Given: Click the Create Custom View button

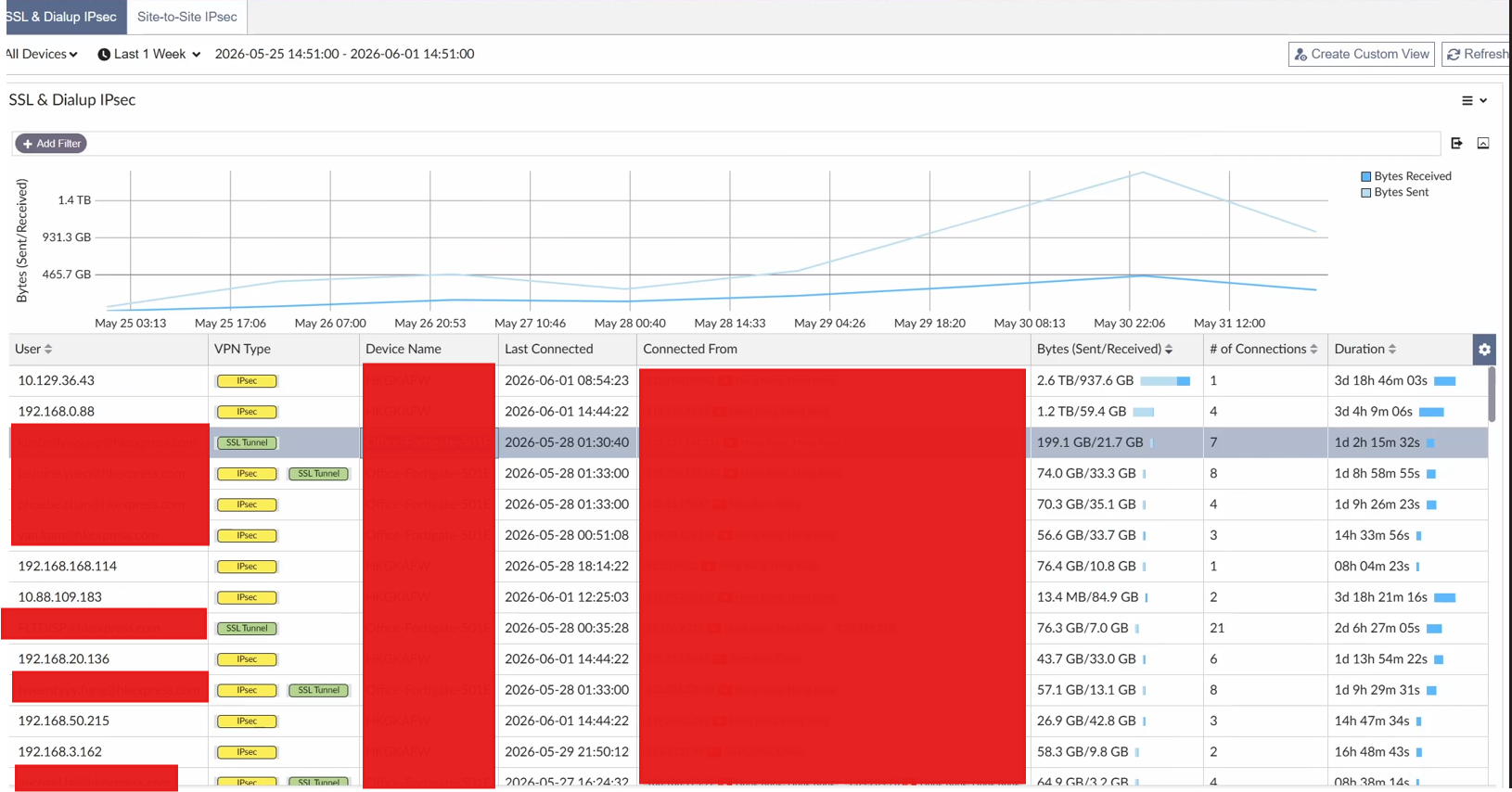Looking at the screenshot, I should (x=1361, y=54).
